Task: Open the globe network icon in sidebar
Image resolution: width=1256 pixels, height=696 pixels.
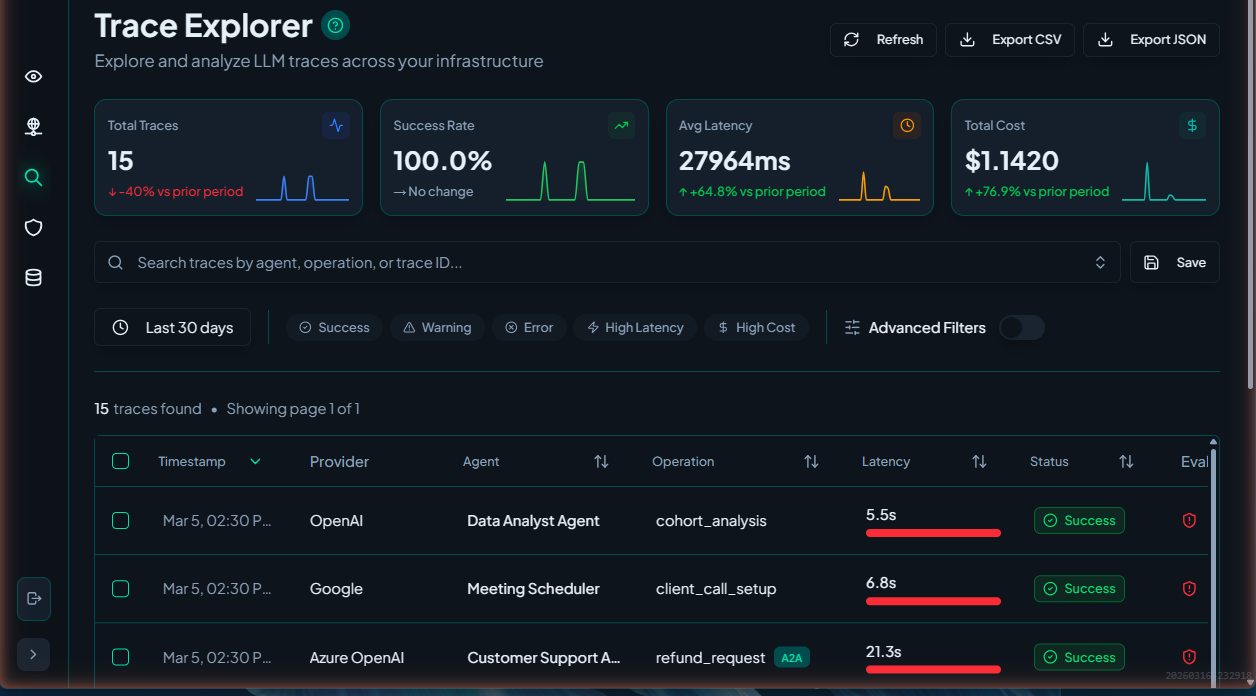Action: pos(33,127)
